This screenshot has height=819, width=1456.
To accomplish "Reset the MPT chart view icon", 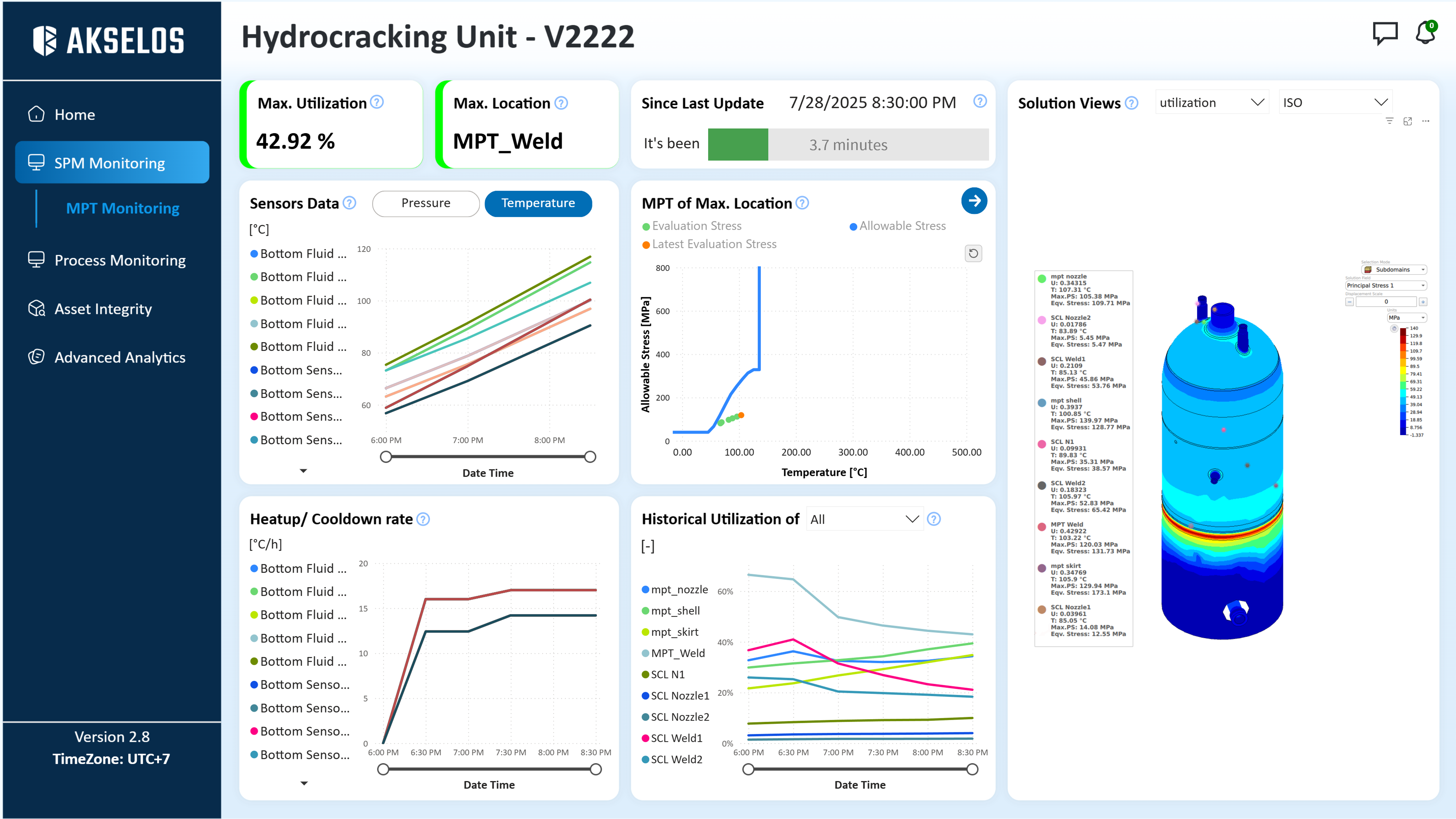I will pos(973,253).
